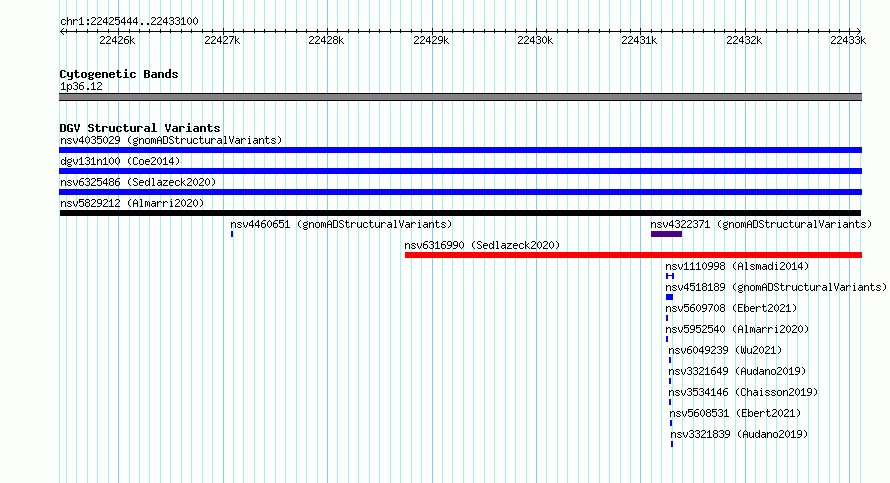Click the chr1:22425444..22433100 coordinate label

point(129,21)
